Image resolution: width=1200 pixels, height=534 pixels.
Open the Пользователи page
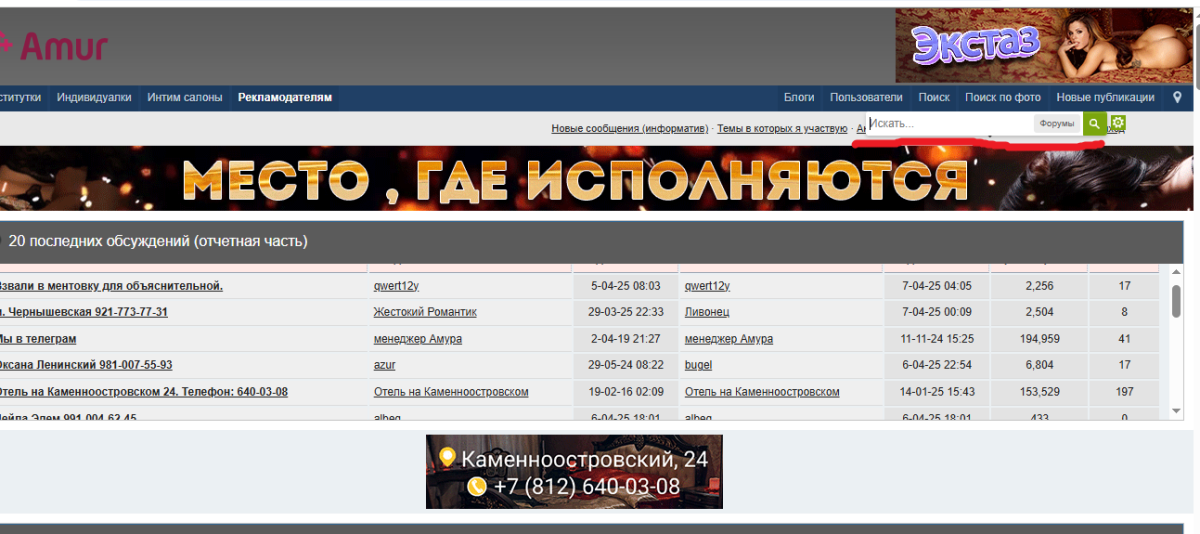point(866,98)
